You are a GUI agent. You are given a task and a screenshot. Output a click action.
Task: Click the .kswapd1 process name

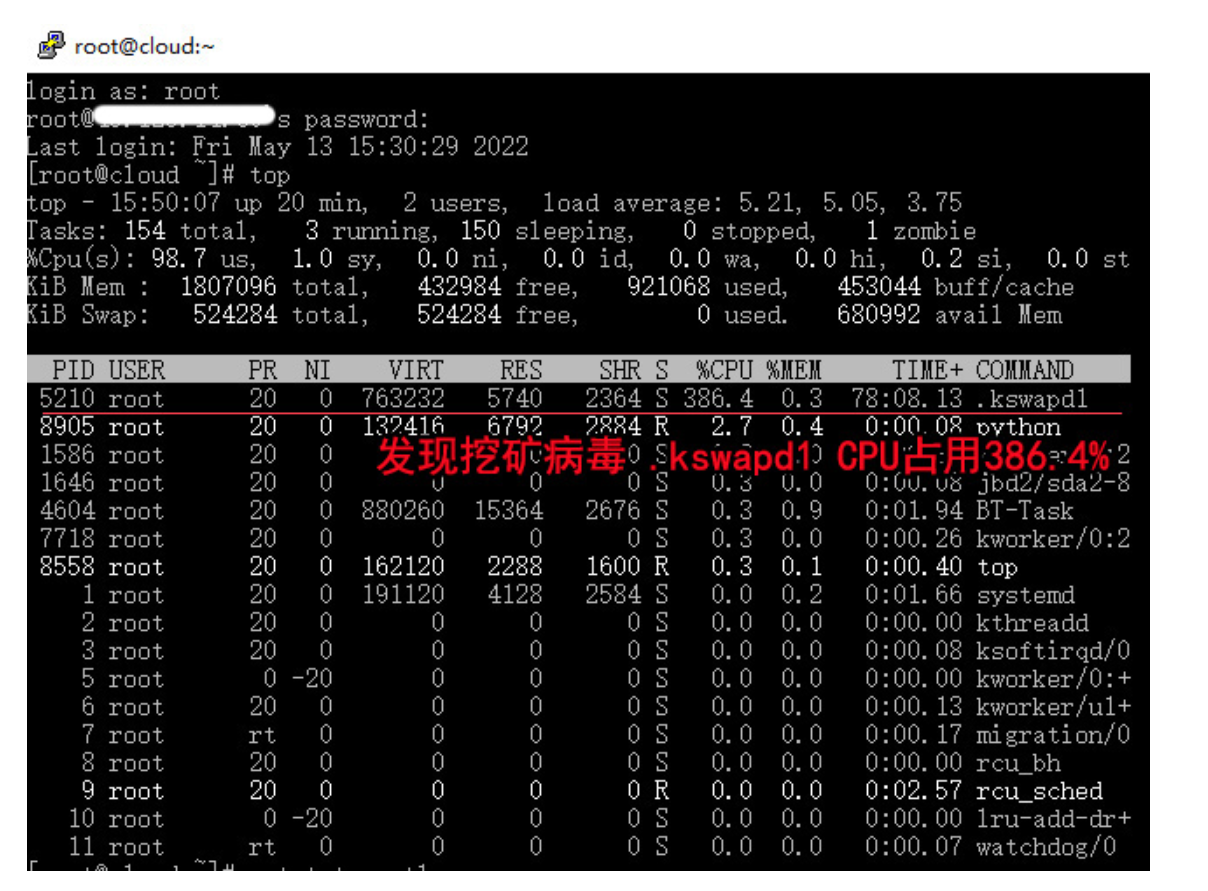tap(1031, 399)
